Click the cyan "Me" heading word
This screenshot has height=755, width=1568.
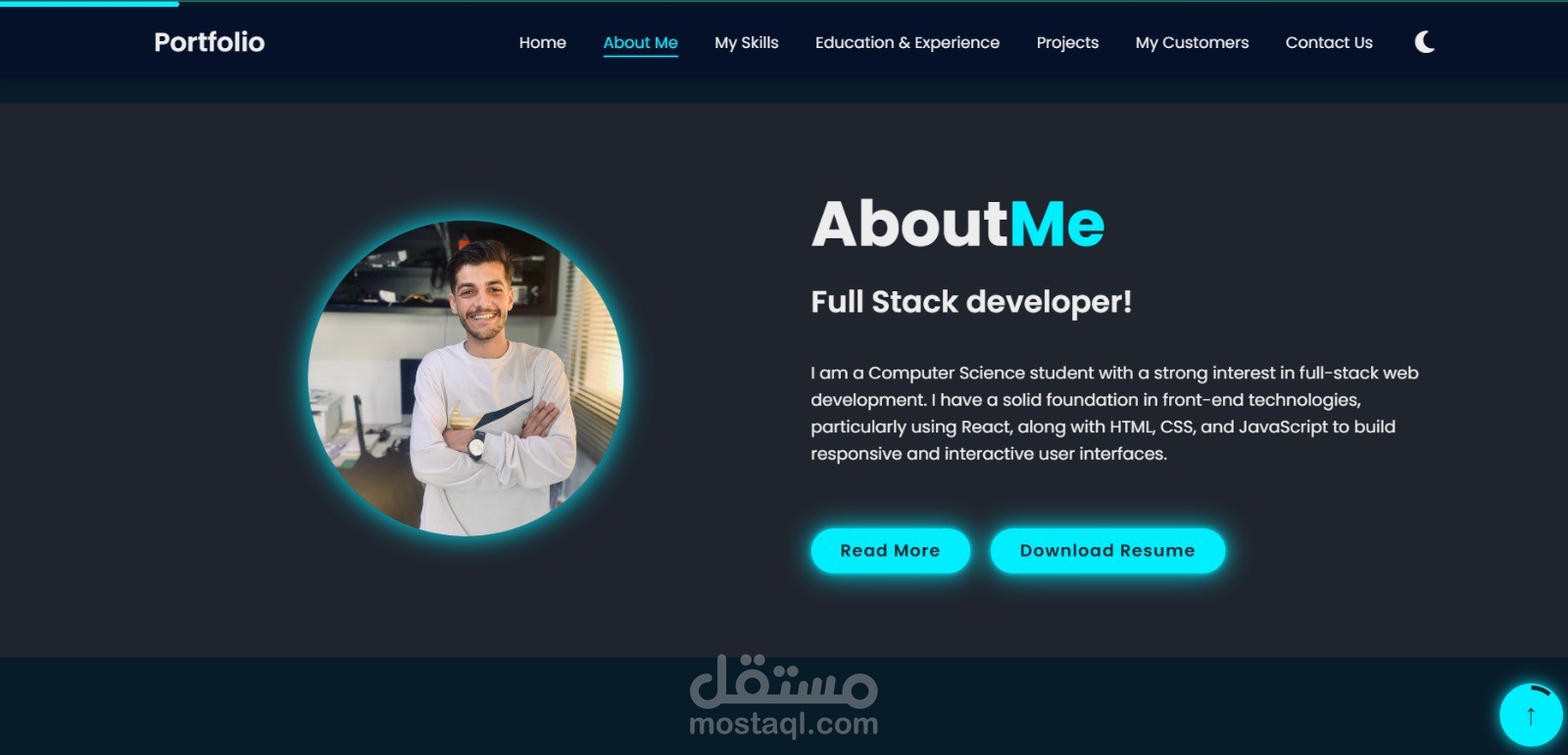[1056, 225]
